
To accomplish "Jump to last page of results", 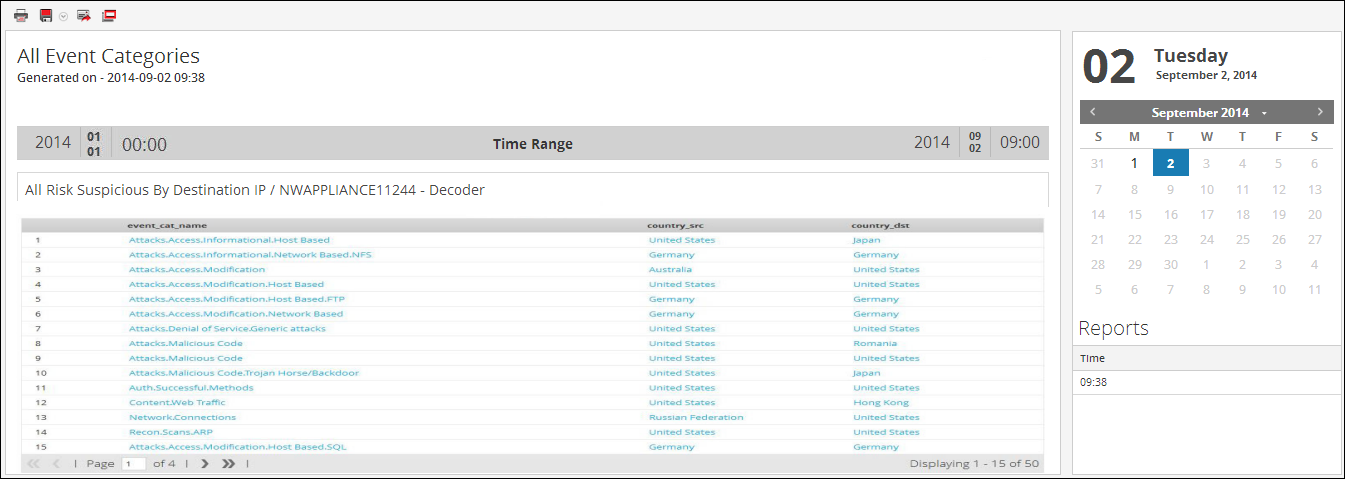I will click(x=229, y=464).
